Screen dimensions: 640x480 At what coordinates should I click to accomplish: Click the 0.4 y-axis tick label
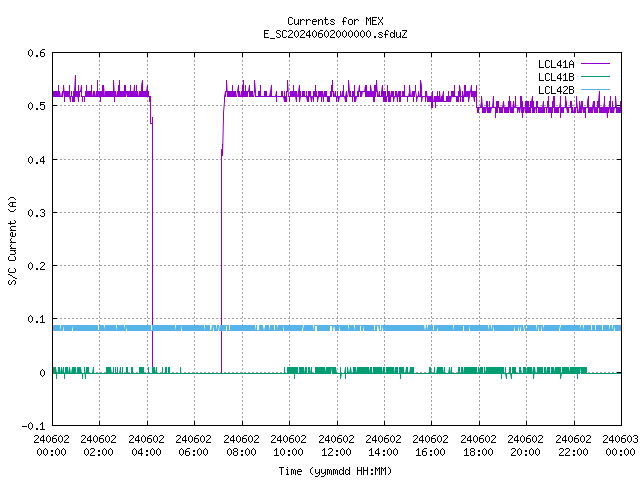coord(36,160)
